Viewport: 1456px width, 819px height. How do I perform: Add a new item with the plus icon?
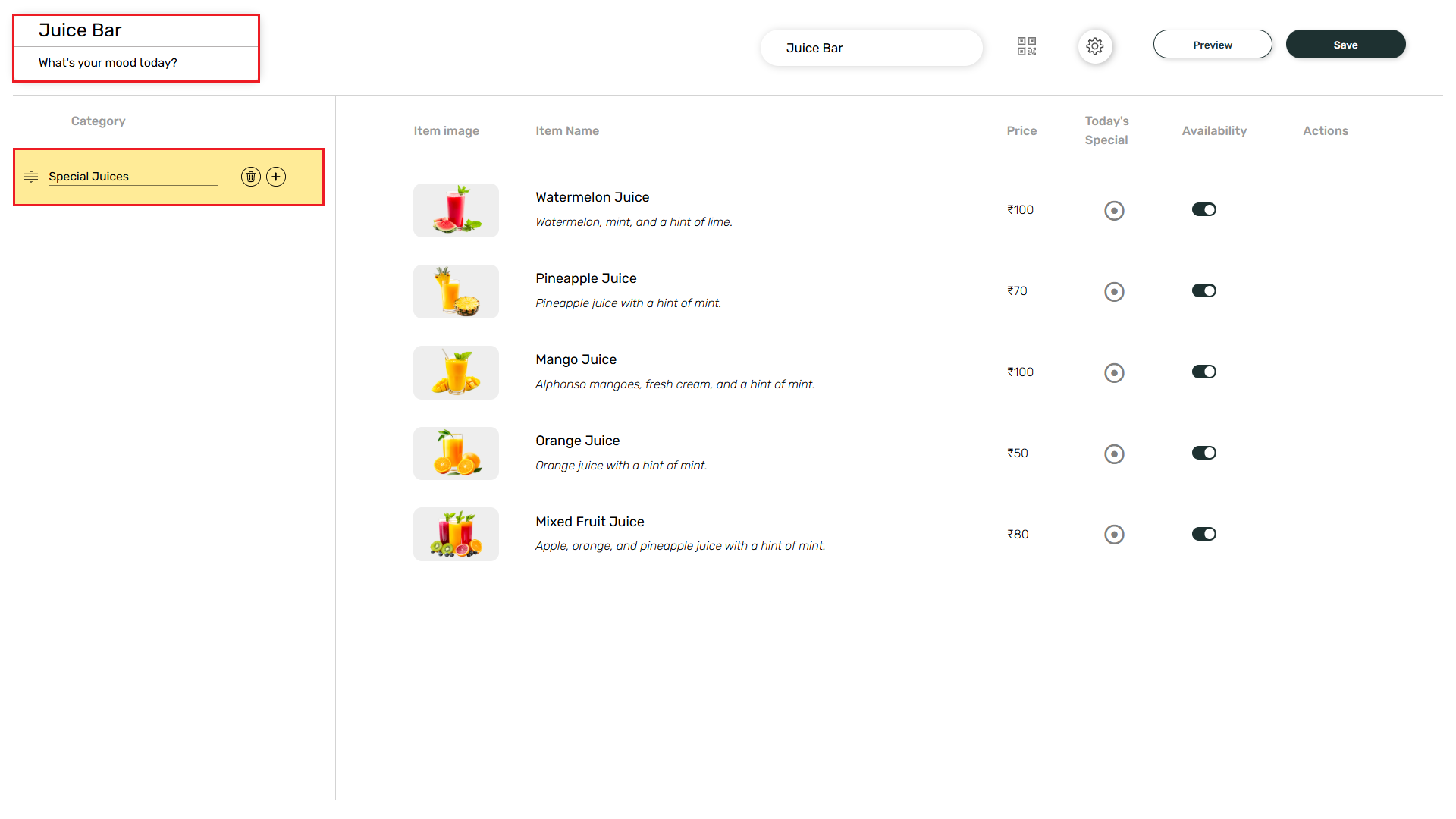(276, 177)
